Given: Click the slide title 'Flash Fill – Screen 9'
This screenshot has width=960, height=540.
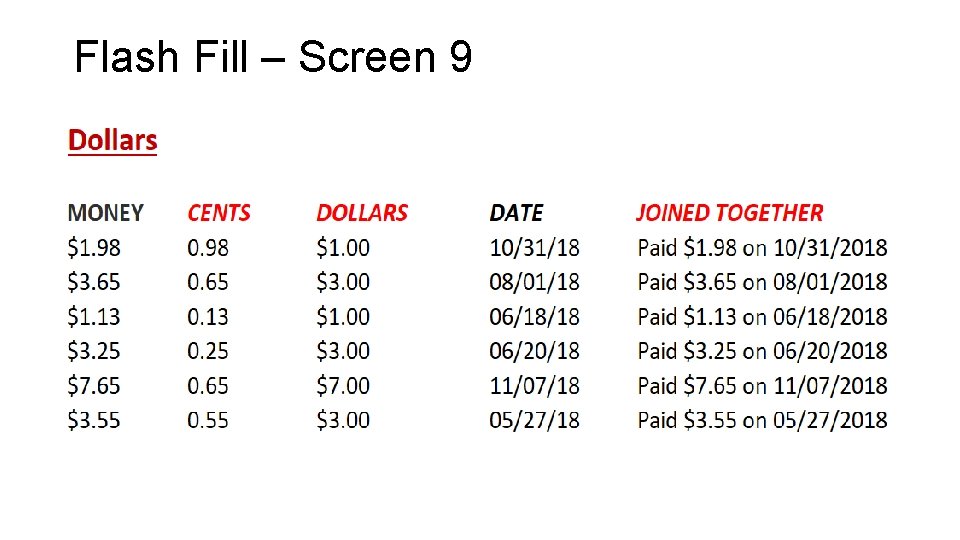Looking at the screenshot, I should pos(273,57).
